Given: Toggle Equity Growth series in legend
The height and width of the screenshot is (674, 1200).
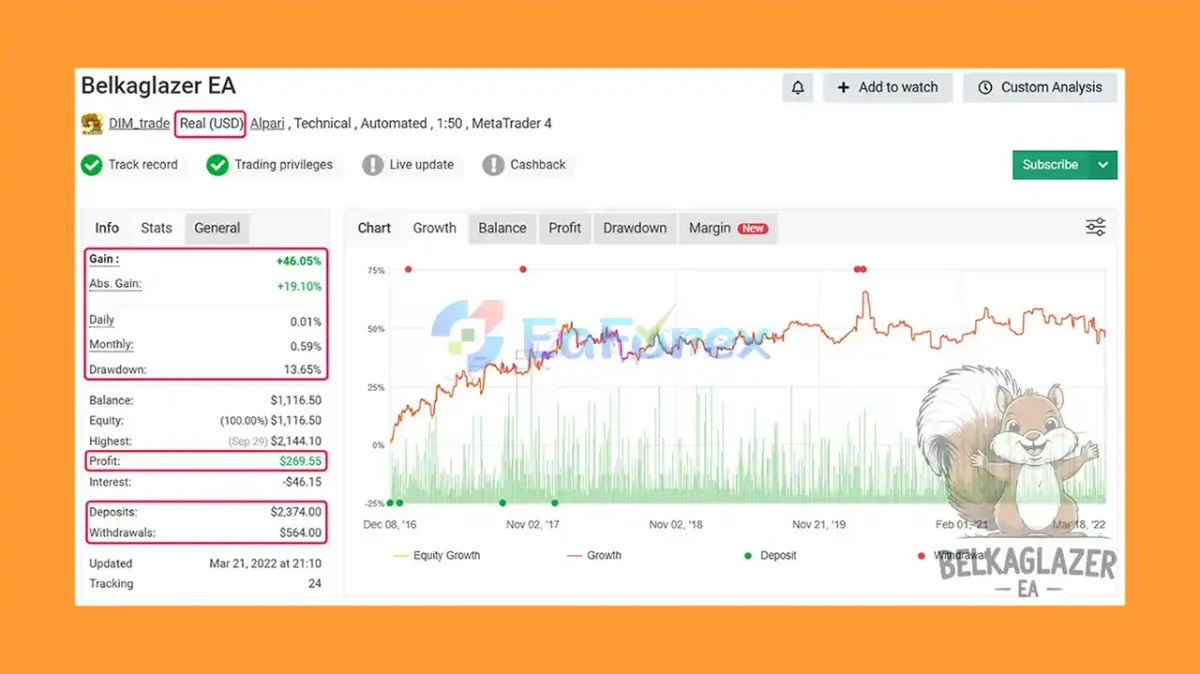Looking at the screenshot, I should click(437, 556).
